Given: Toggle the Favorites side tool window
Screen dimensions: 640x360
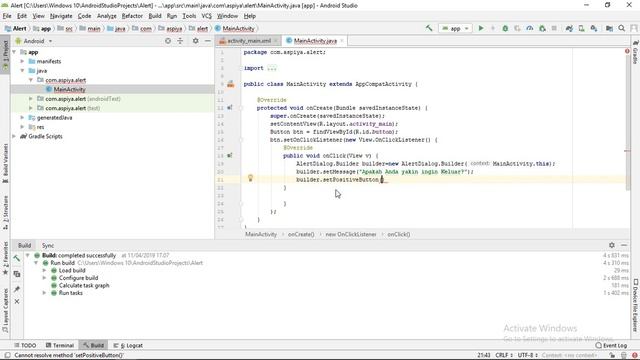Looking at the screenshot, I should point(5,258).
